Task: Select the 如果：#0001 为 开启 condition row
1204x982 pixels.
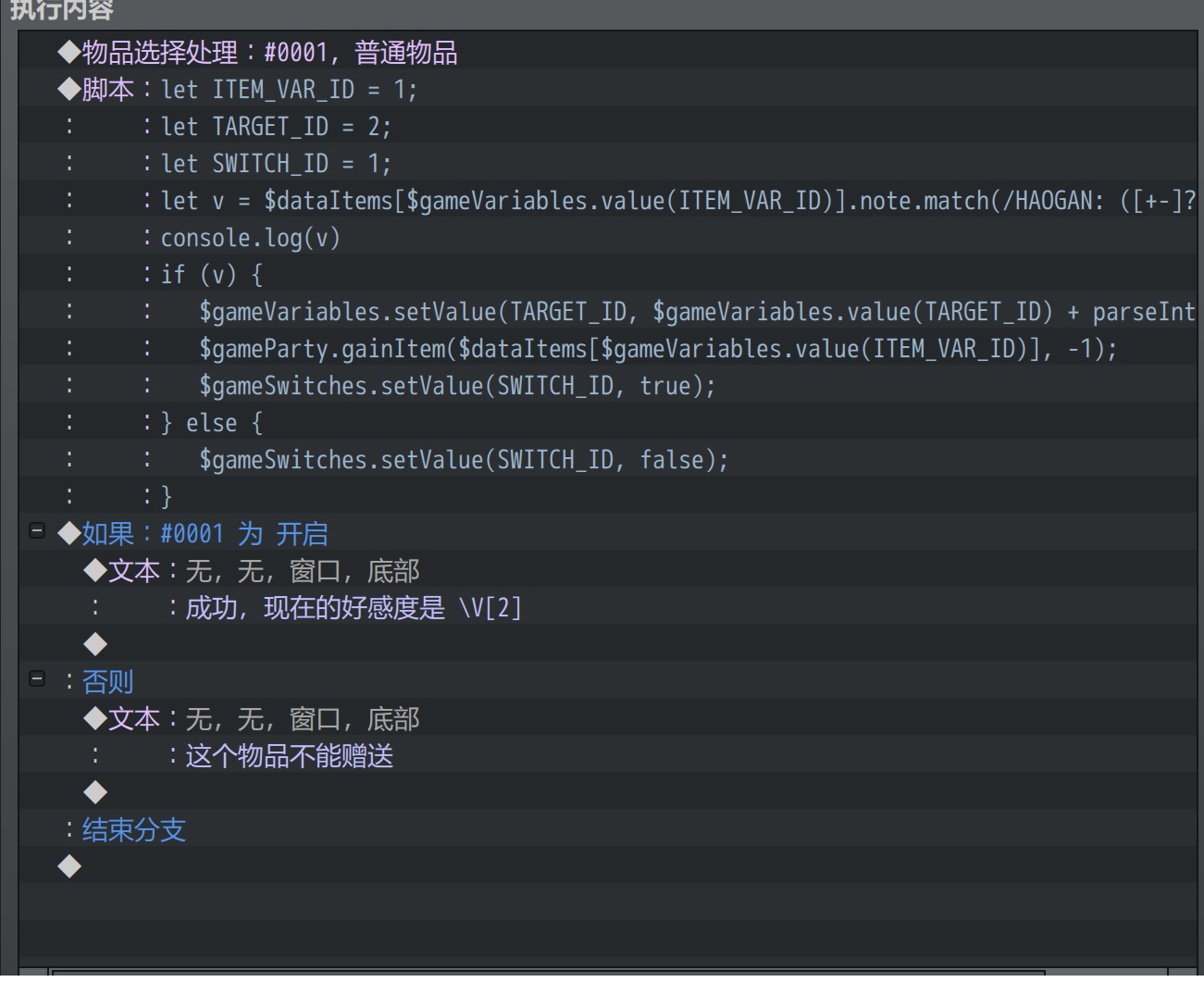Action: click(x=608, y=532)
